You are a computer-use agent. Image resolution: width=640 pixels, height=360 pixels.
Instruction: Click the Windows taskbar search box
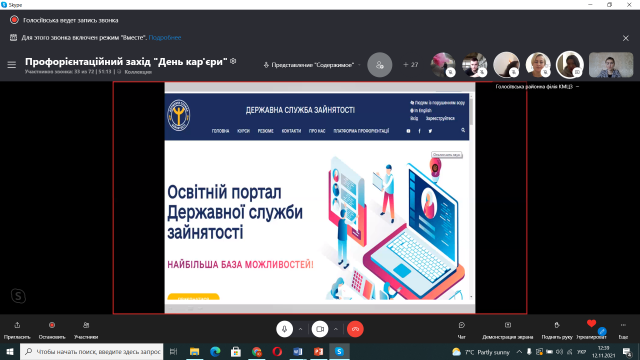tap(91, 351)
